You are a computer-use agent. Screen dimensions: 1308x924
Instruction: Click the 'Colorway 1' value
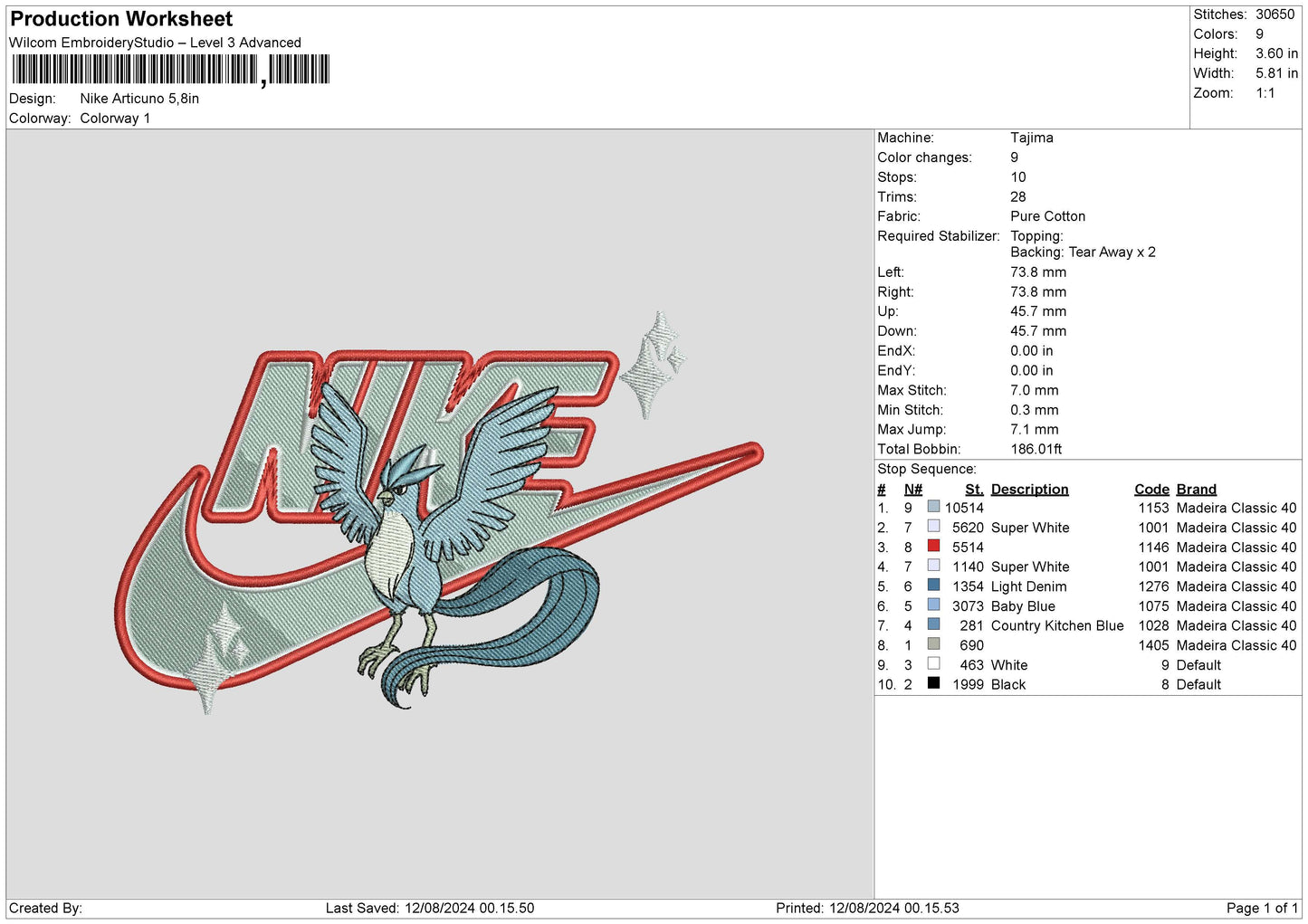pyautogui.click(x=115, y=119)
